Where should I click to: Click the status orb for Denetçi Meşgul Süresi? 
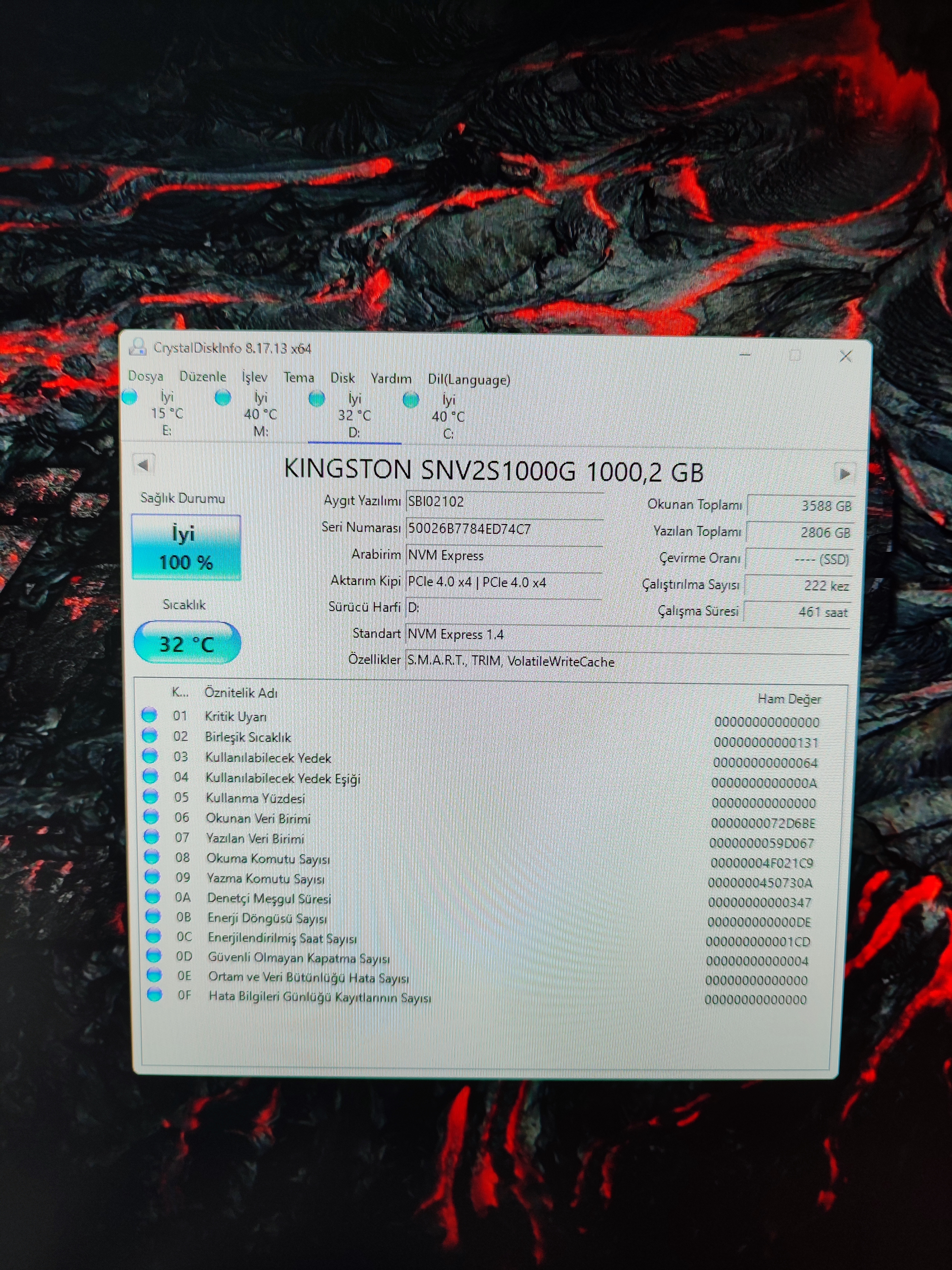[x=153, y=896]
